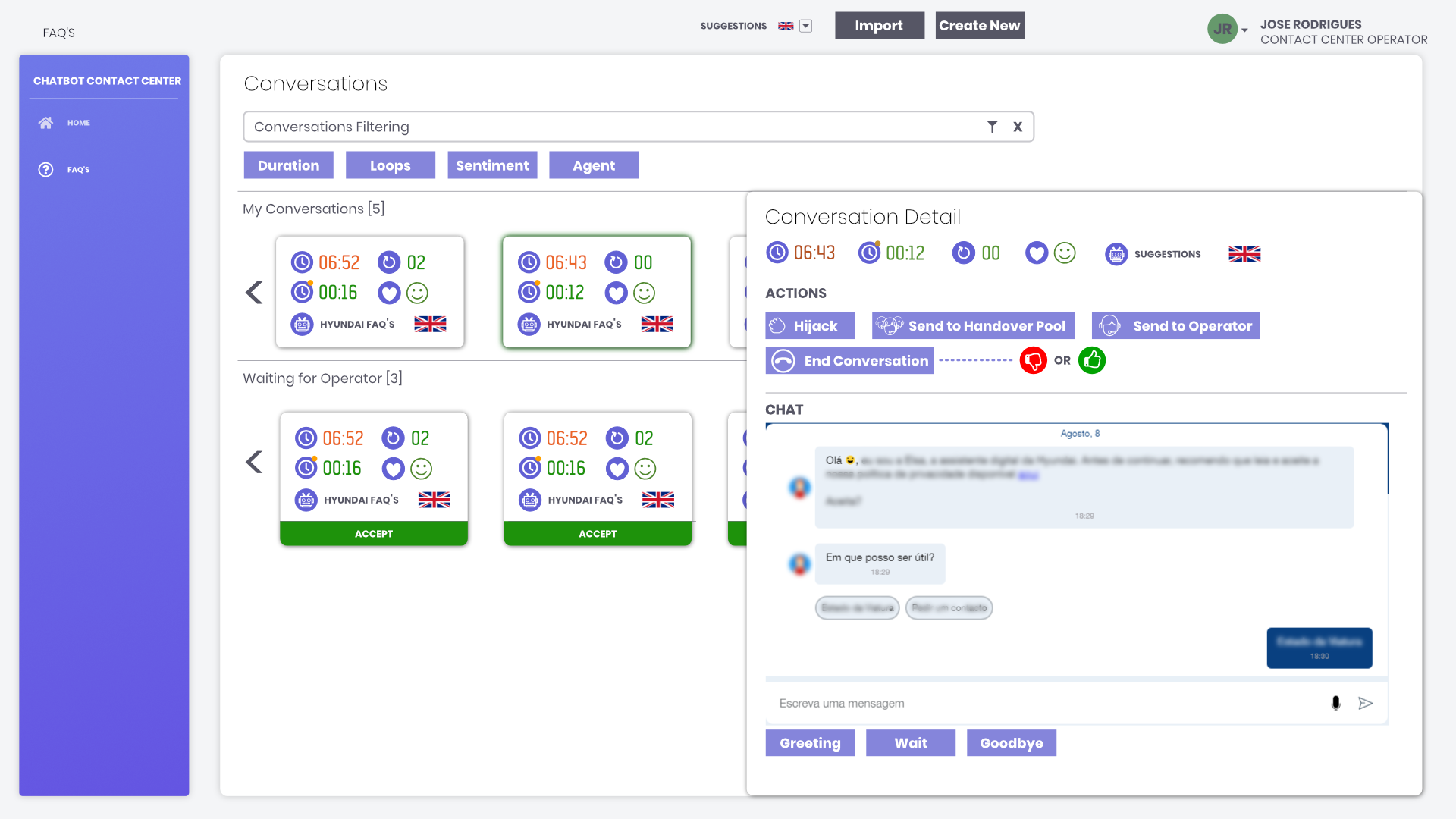This screenshot has width=1456, height=819.
Task: Give thumbs down feedback for the conversation
Action: click(1032, 360)
